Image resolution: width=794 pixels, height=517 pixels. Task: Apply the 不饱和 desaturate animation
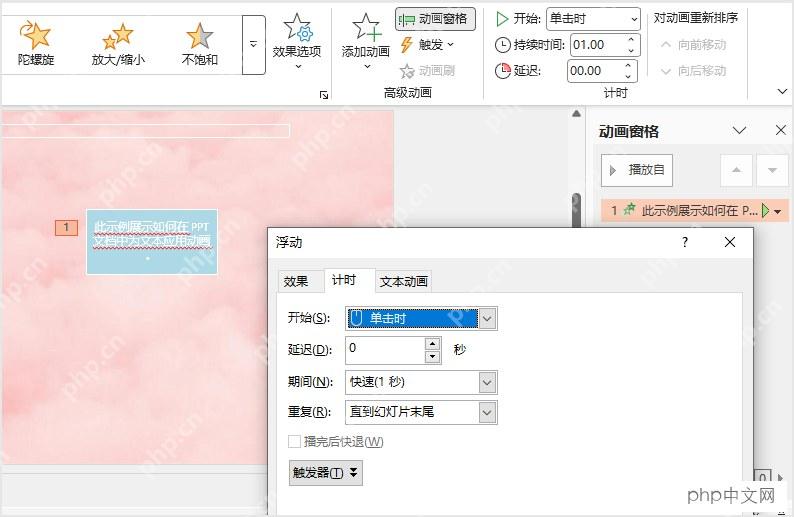click(x=200, y=44)
